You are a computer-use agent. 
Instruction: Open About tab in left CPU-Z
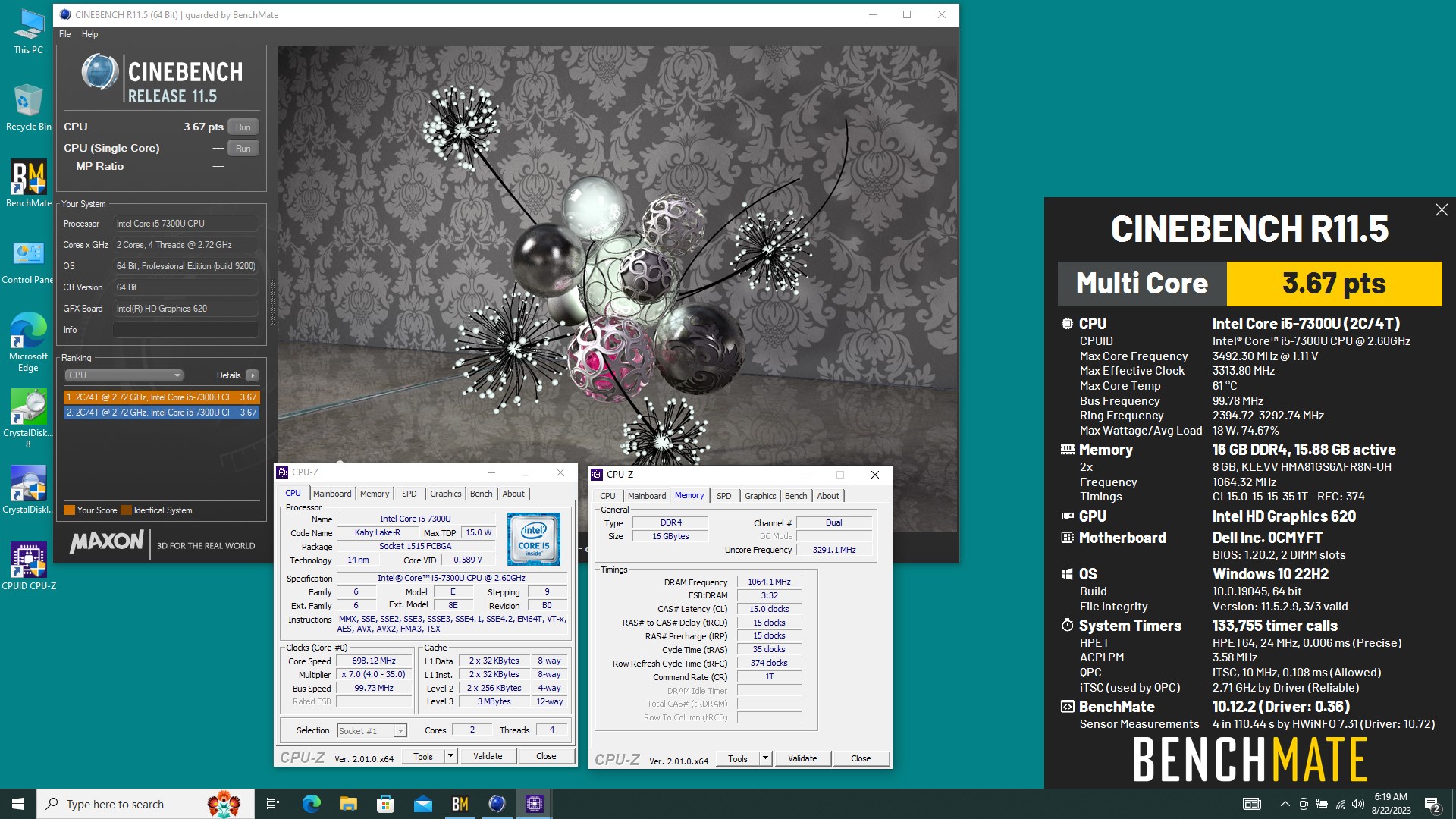[513, 494]
